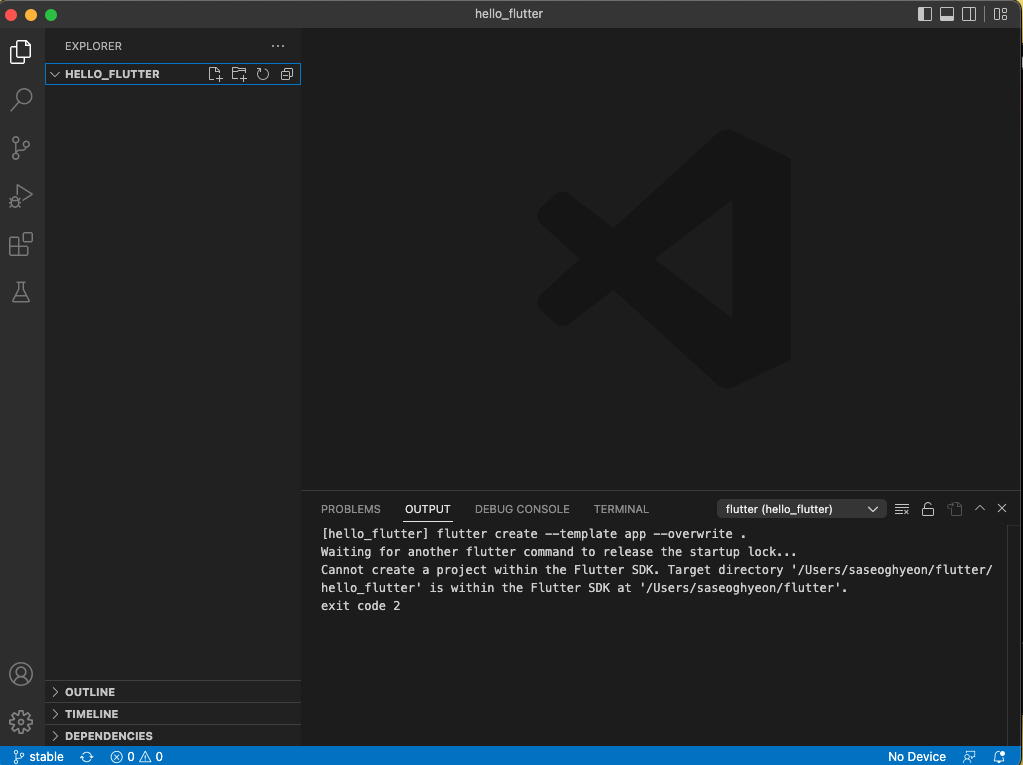
Task: Toggle output auto-scroll lock
Action: tap(928, 509)
